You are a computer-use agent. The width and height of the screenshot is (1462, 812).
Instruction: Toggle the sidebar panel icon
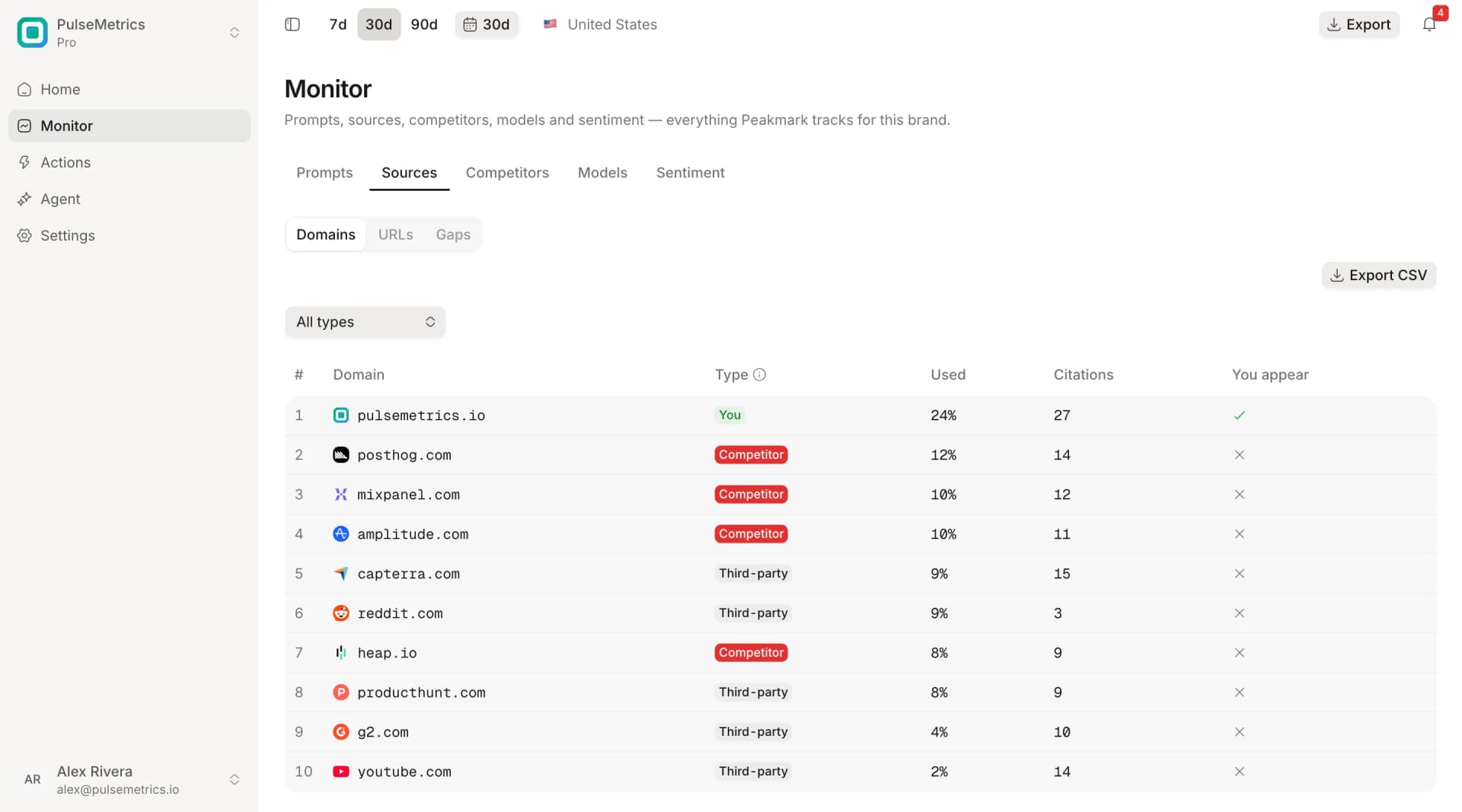pos(292,24)
